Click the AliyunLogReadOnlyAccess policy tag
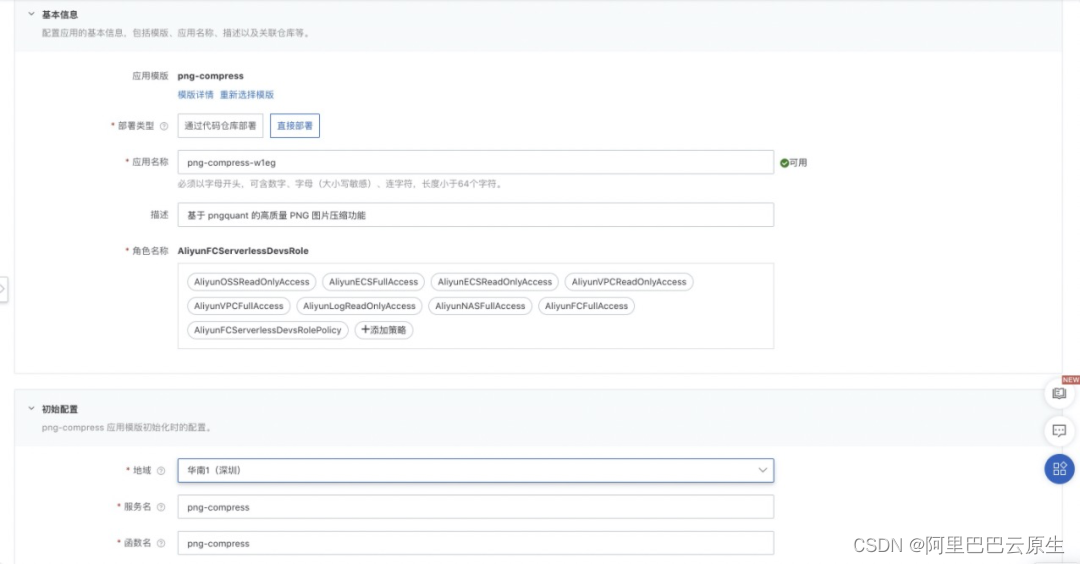 tap(359, 306)
